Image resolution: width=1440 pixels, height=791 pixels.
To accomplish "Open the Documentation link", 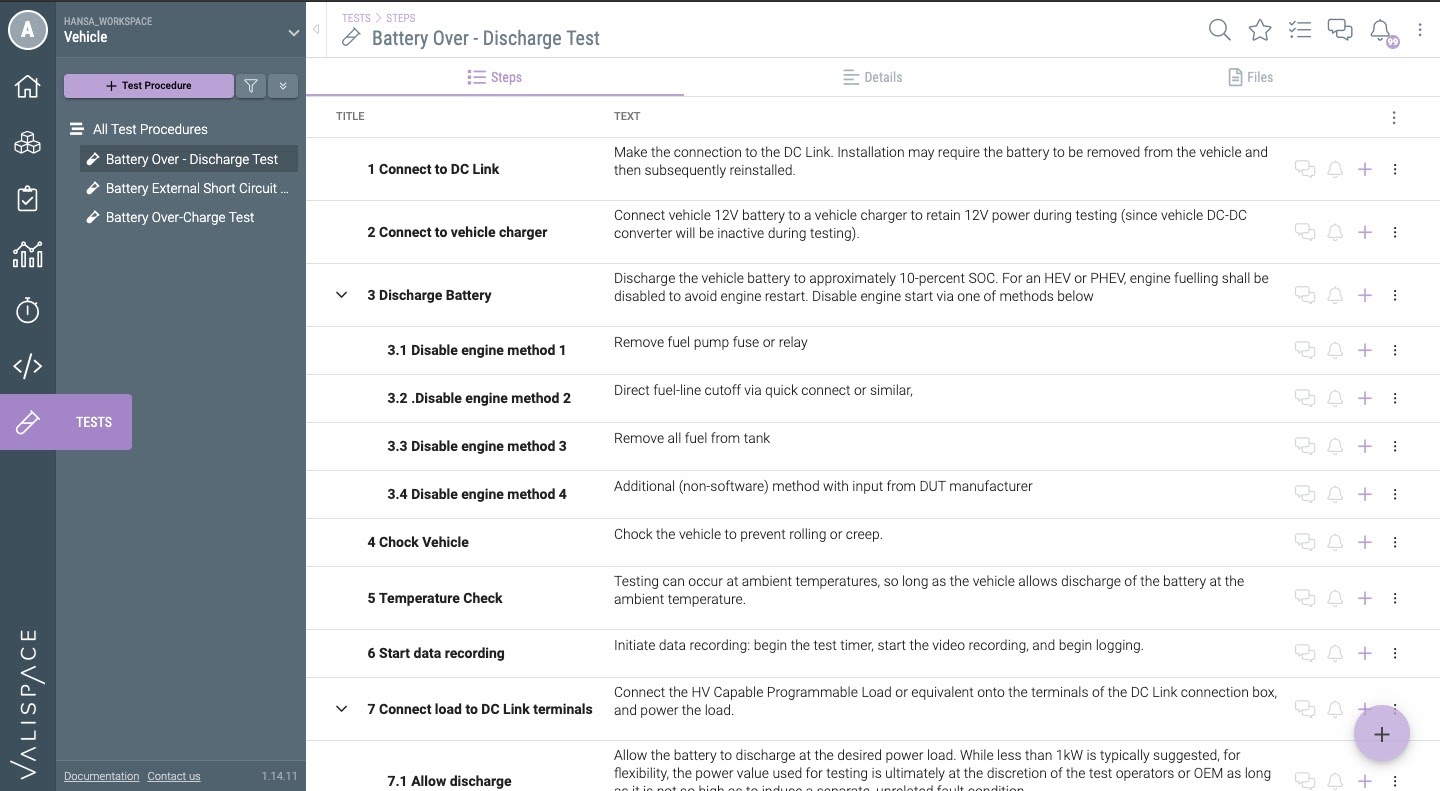I will (101, 776).
